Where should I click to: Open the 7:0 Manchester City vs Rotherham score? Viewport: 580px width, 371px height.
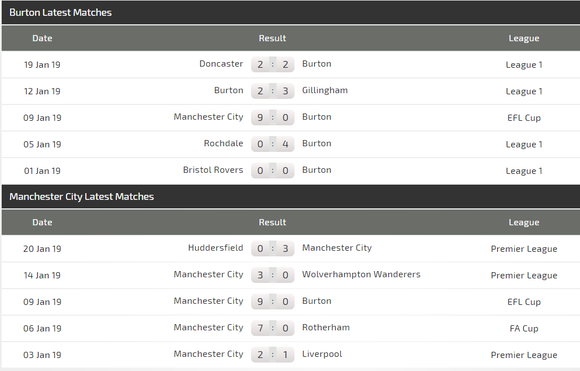(x=273, y=328)
